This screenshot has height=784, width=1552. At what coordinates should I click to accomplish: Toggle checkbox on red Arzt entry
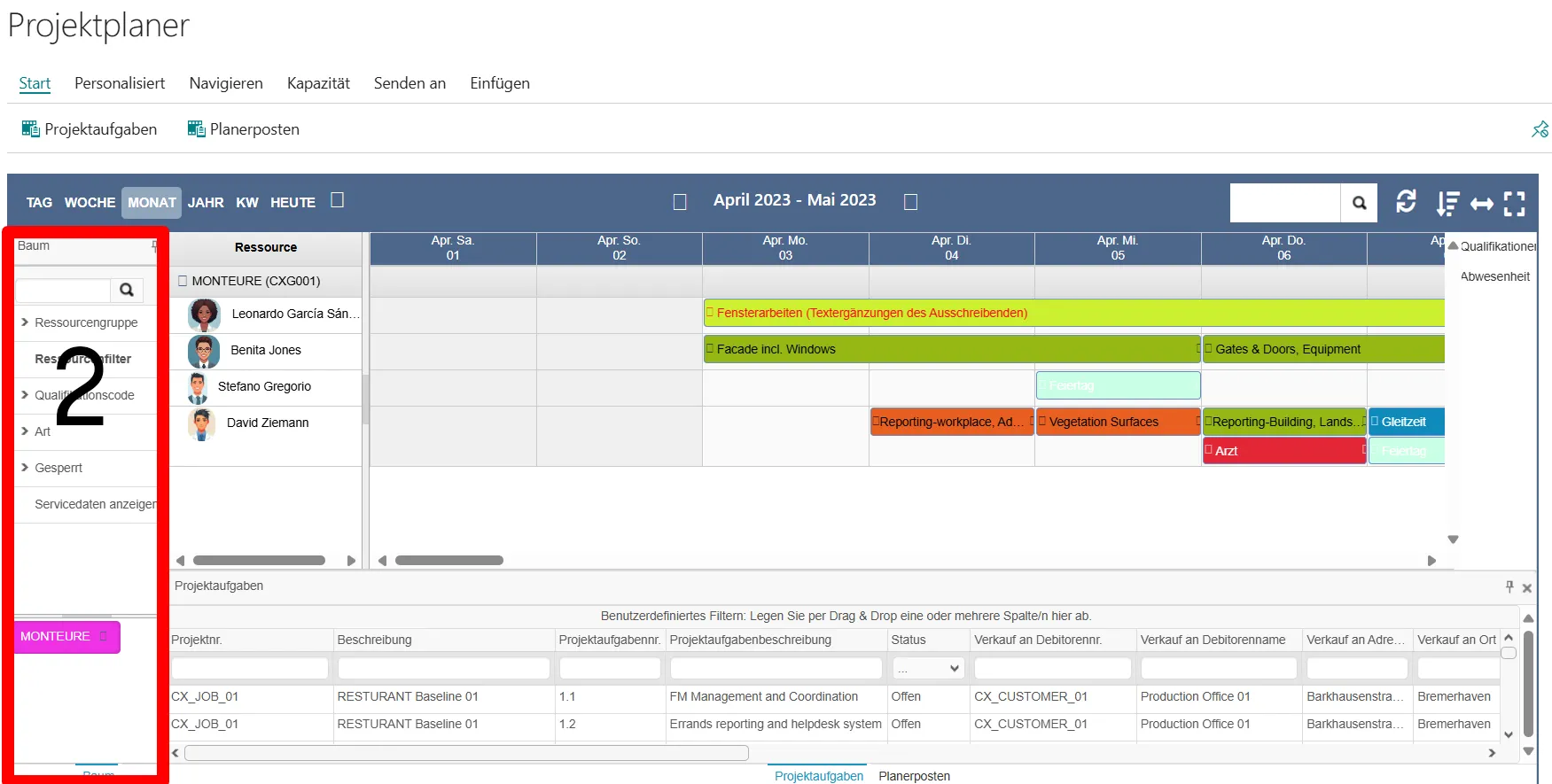[1208, 450]
